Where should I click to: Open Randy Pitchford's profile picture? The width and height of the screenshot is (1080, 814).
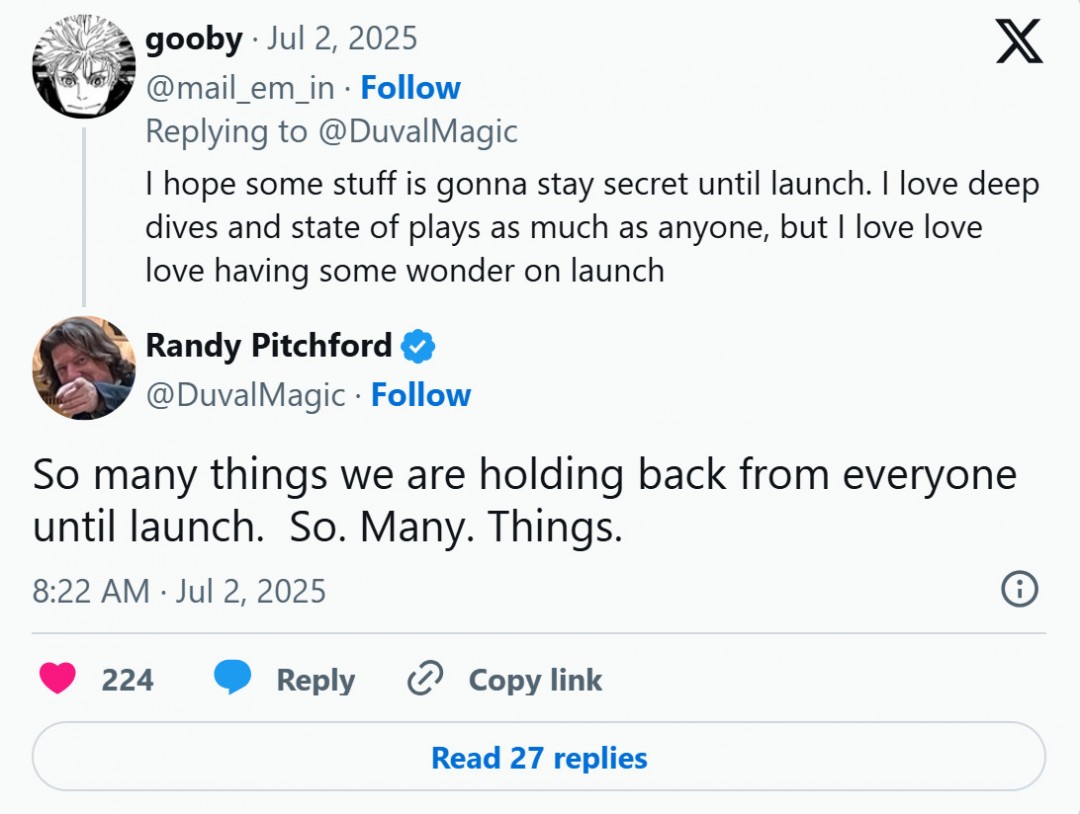(x=83, y=367)
